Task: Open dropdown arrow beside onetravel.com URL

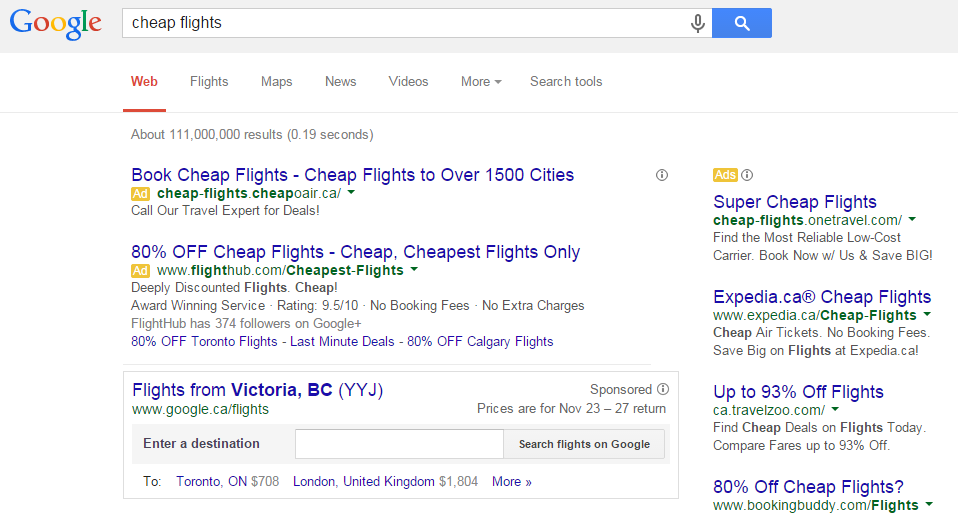Action: click(x=912, y=219)
